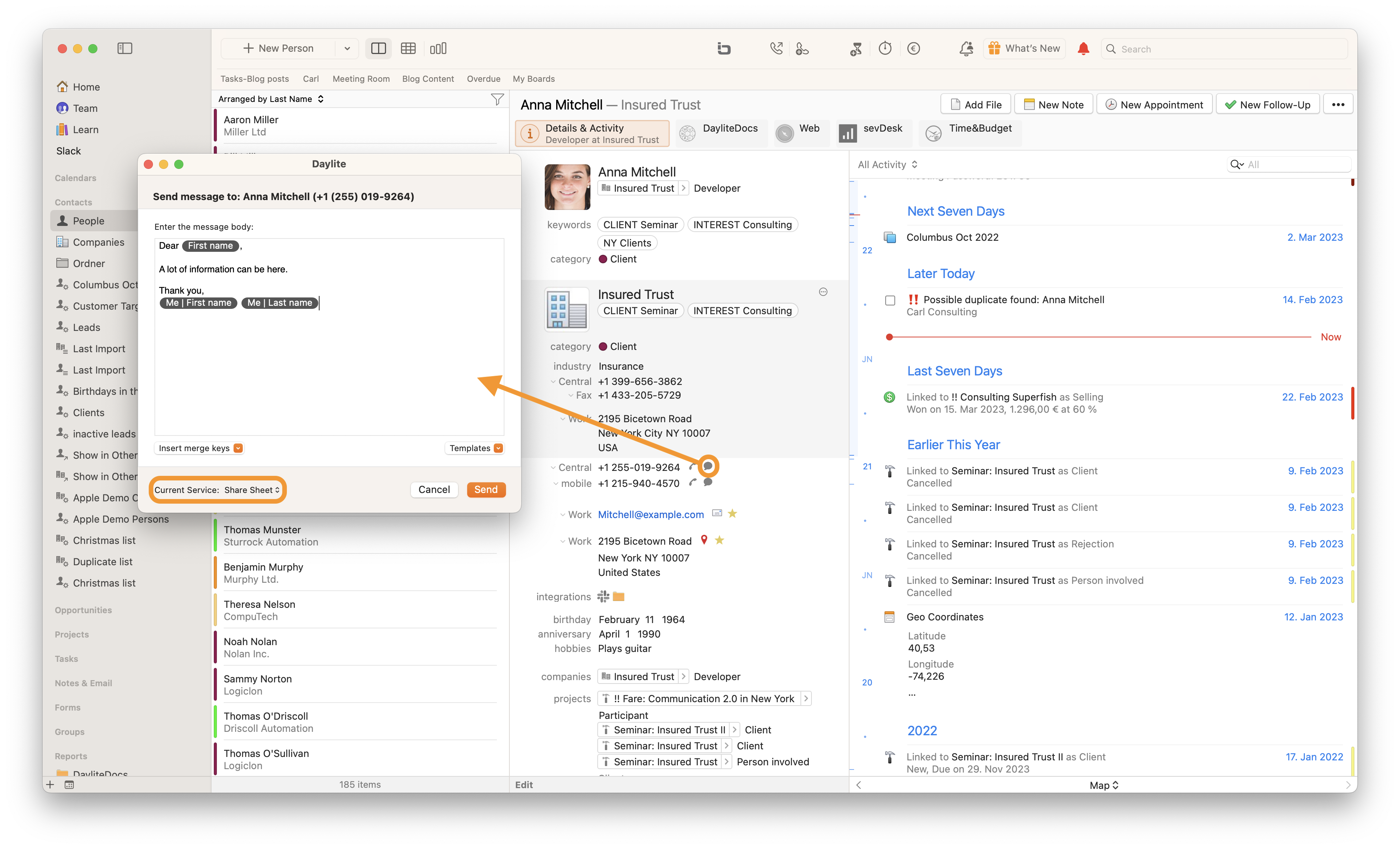The image size is (1400, 849).
Task: Create a New Note
Action: coord(1053,105)
